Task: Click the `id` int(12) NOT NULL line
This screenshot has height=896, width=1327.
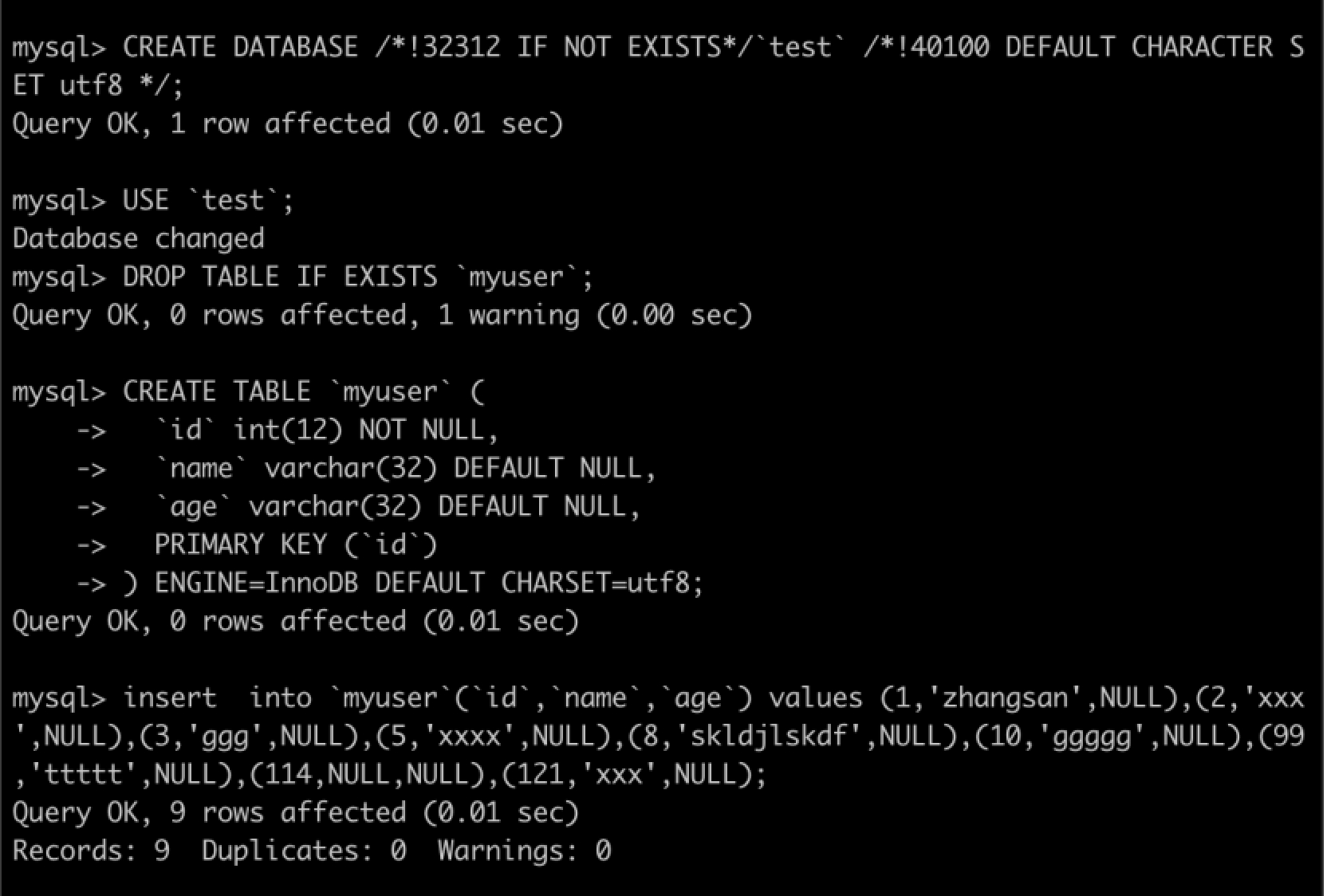Action: (327, 430)
